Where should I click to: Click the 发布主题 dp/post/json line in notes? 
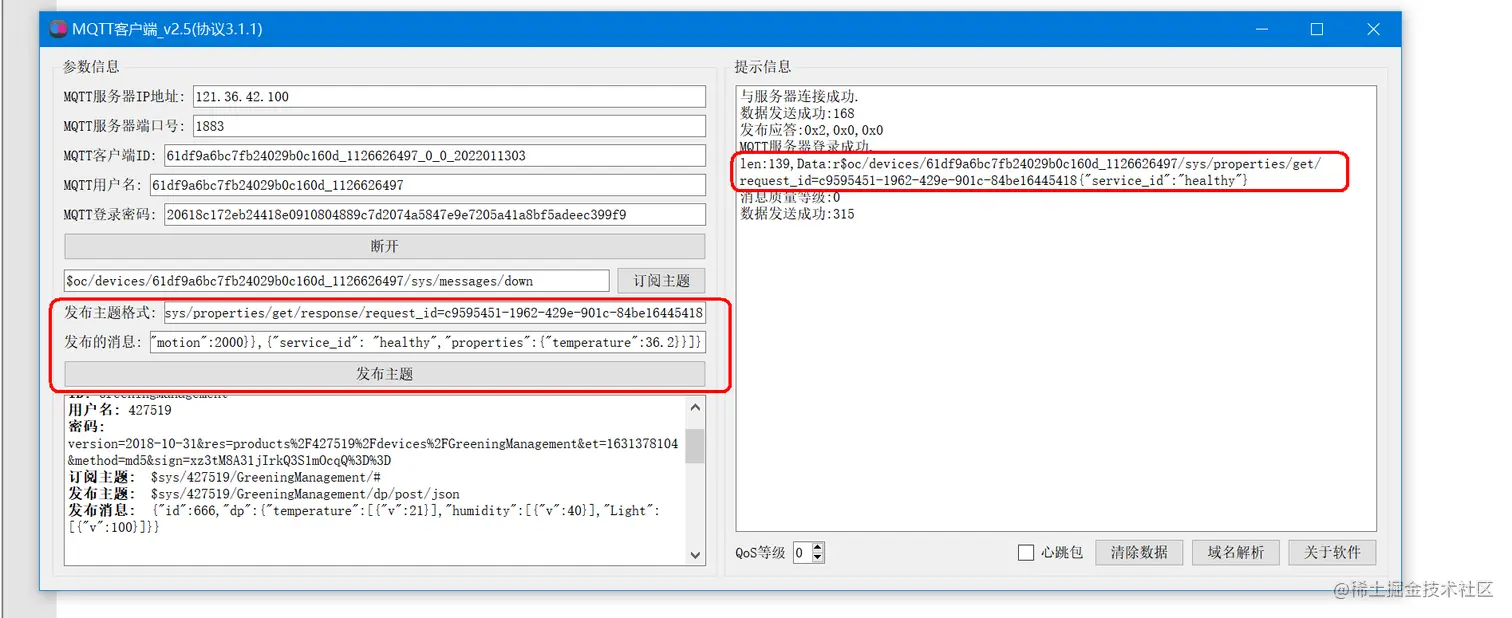point(264,494)
